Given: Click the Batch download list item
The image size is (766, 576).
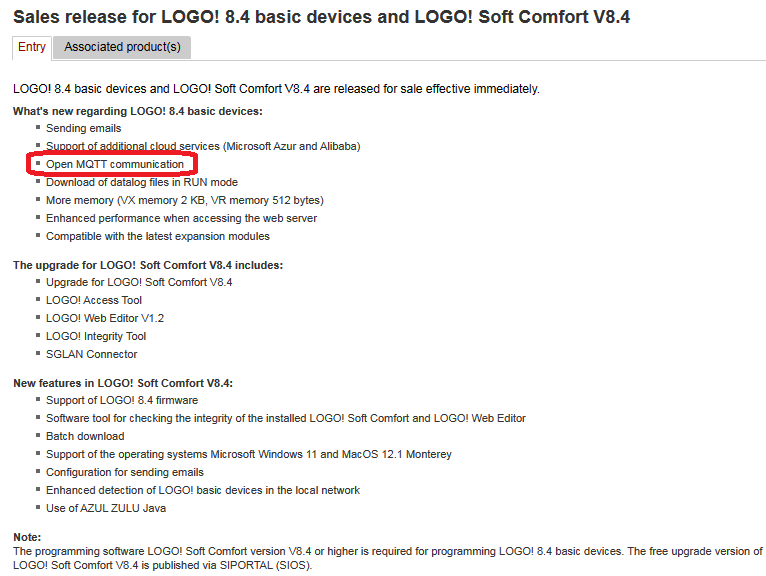Looking at the screenshot, I should point(85,436).
